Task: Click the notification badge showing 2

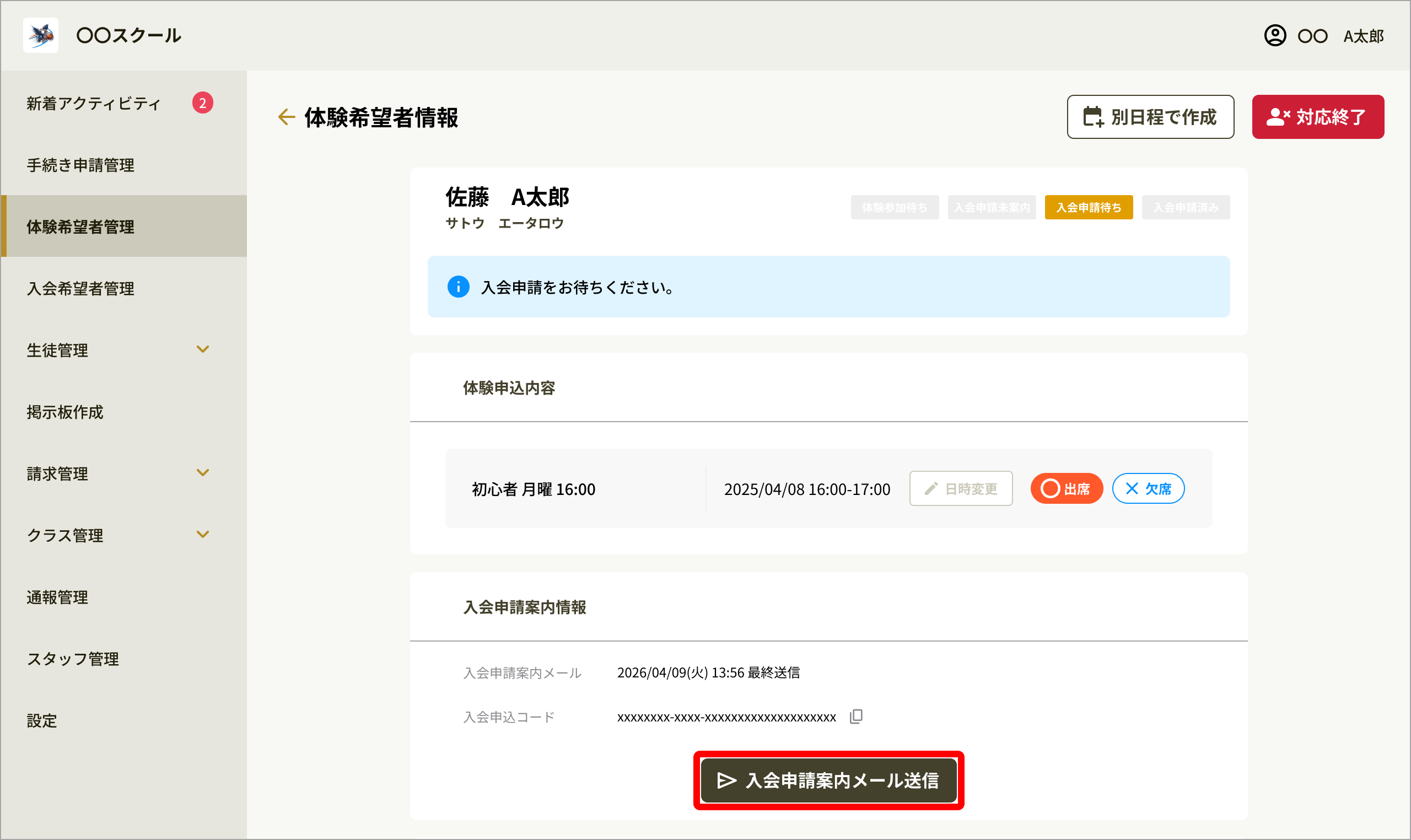Action: click(202, 103)
